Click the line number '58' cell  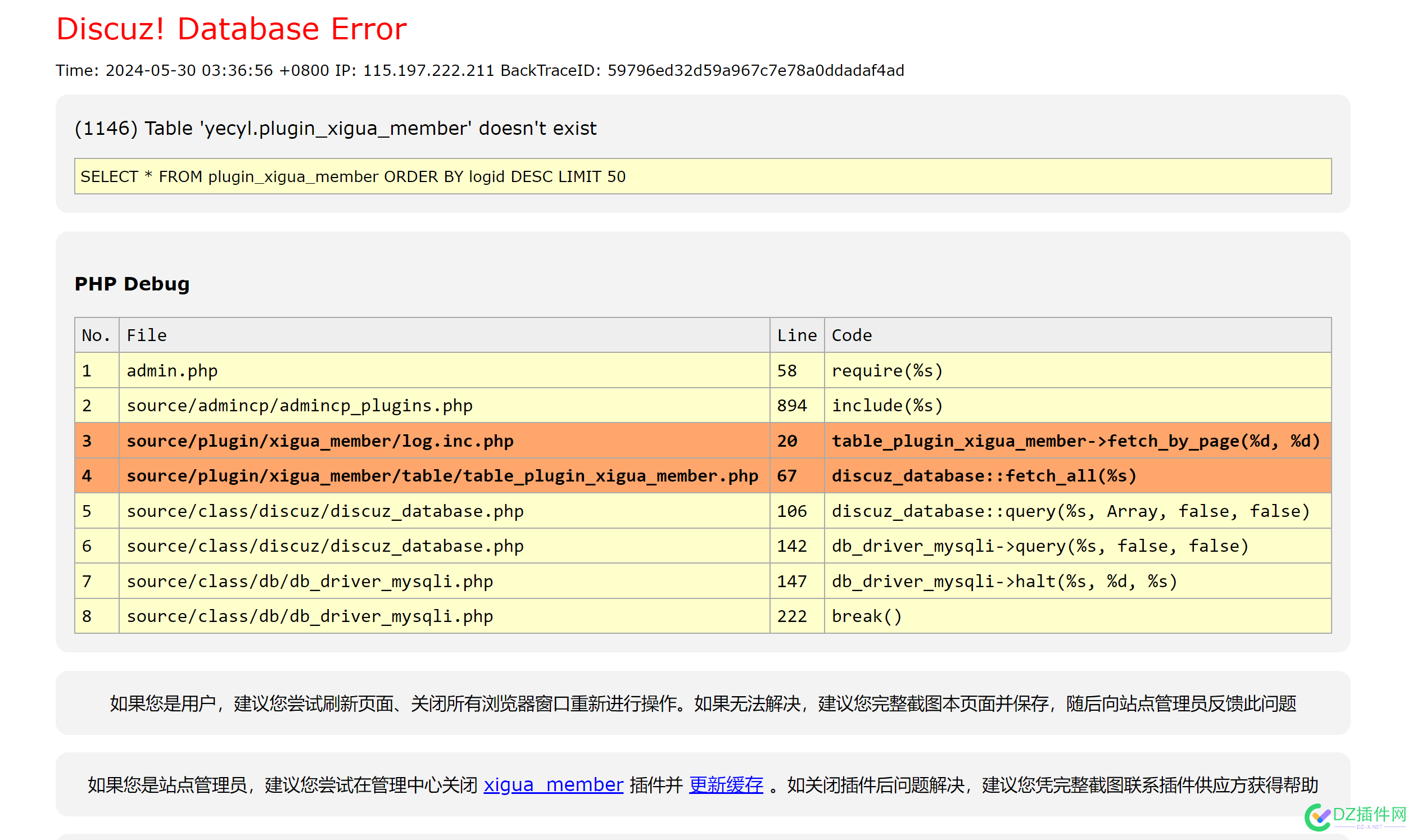[797, 370]
